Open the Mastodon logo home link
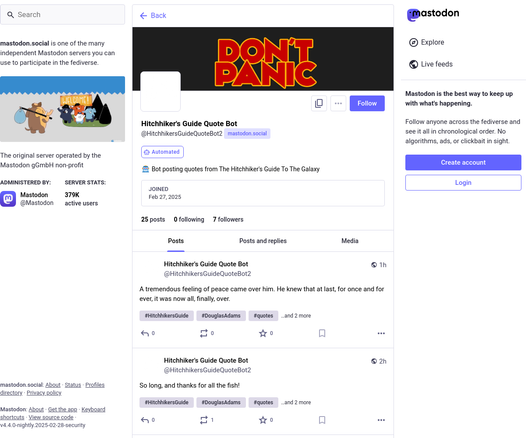Image resolution: width=526 pixels, height=438 pixels. point(433,14)
